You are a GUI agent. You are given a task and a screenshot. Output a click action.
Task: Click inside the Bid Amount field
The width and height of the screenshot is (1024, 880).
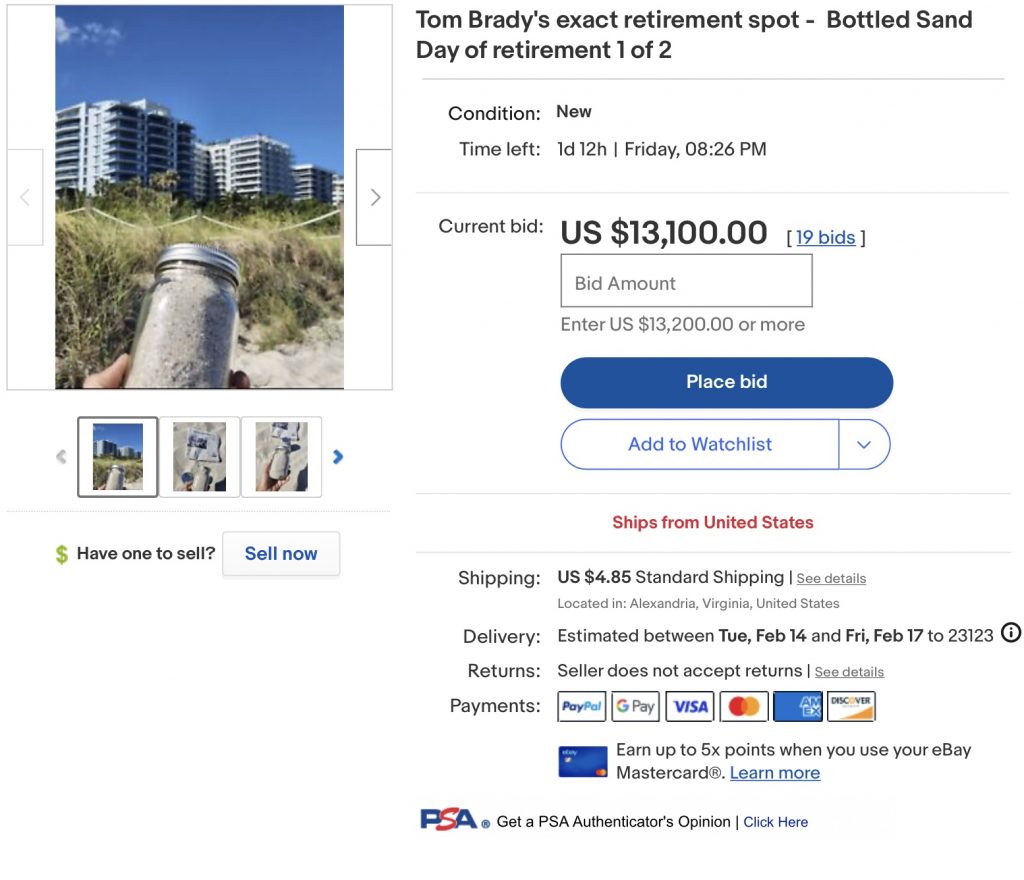tap(686, 281)
